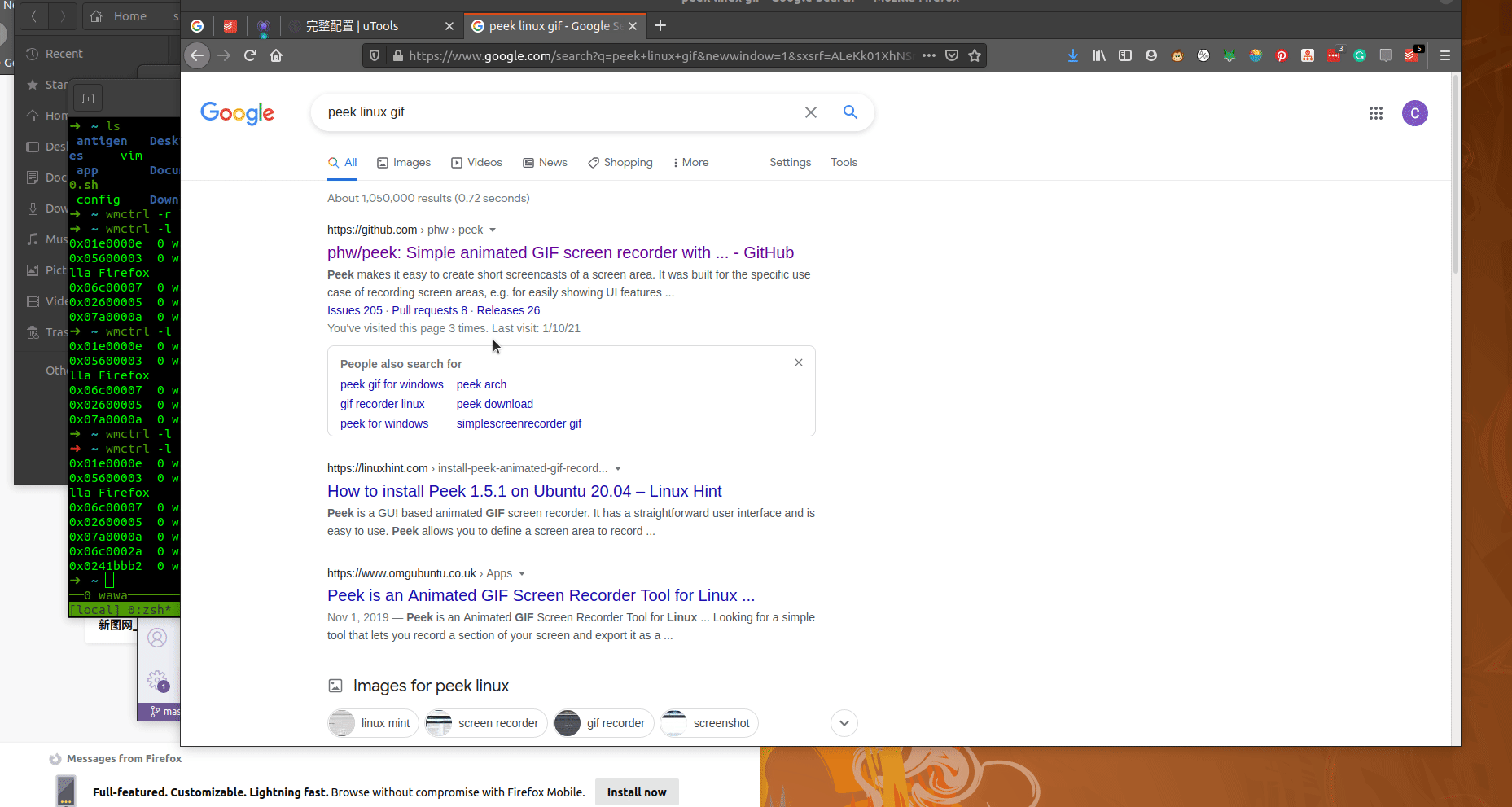Open tracking protection shield in address bar
The image size is (1512, 807).
point(375,55)
